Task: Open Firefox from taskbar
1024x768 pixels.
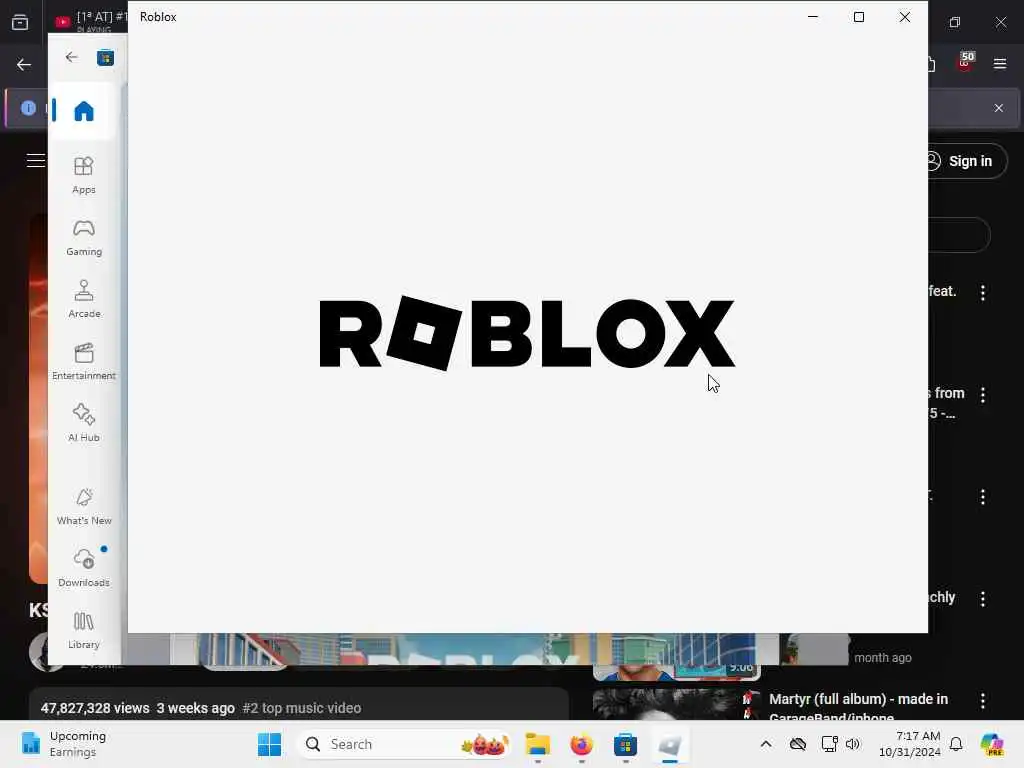Action: point(581,744)
